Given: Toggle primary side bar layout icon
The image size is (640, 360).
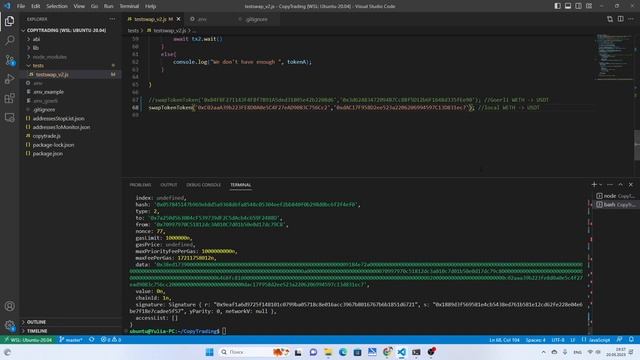Looking at the screenshot, I should 558,6.
